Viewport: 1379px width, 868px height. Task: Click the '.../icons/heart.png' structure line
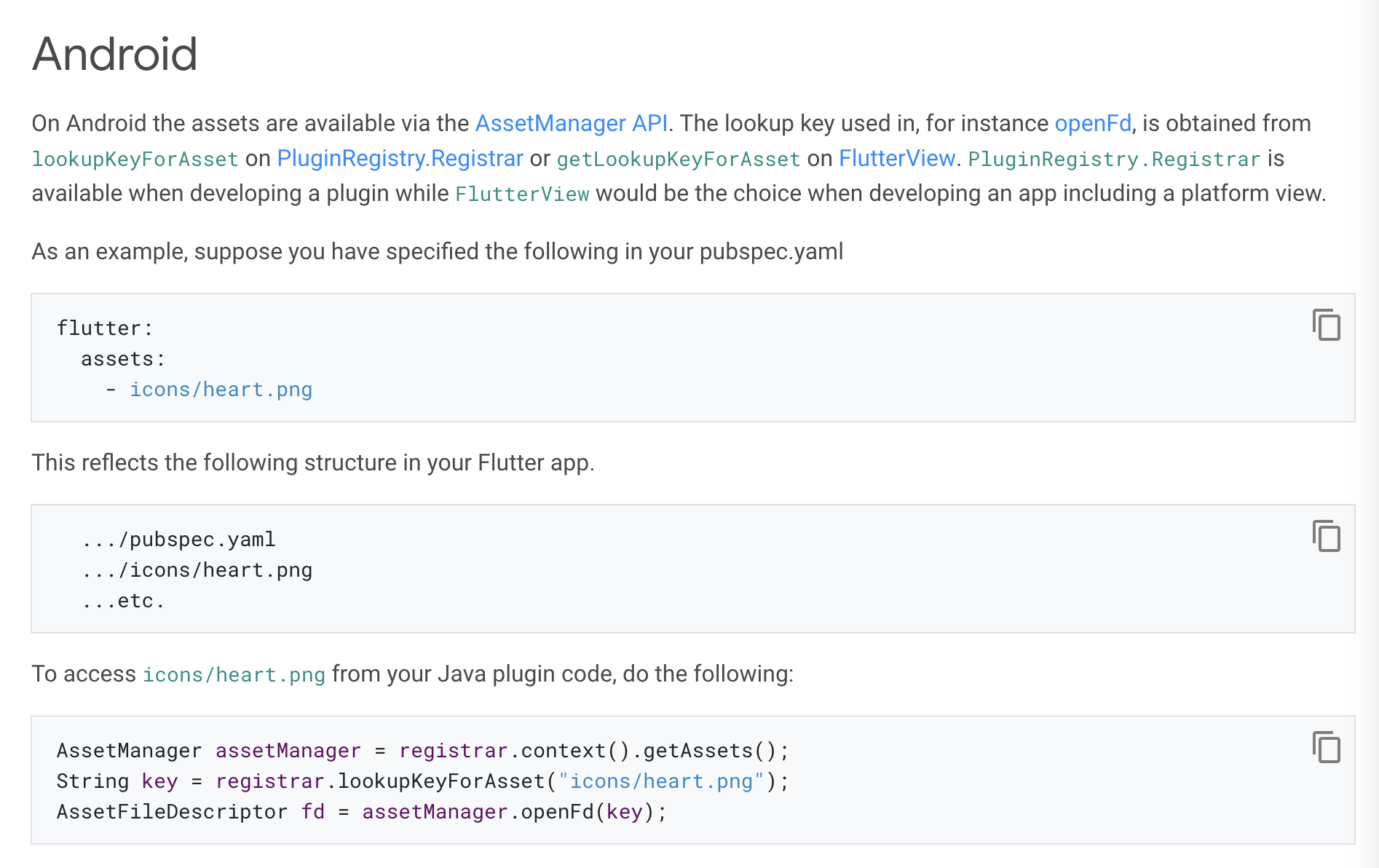click(197, 570)
